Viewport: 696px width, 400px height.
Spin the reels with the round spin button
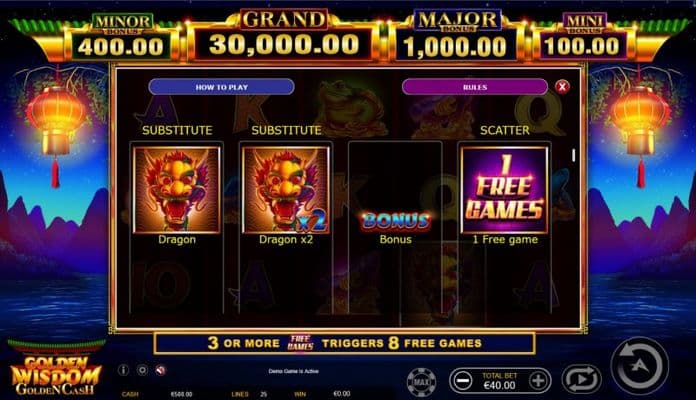640,366
